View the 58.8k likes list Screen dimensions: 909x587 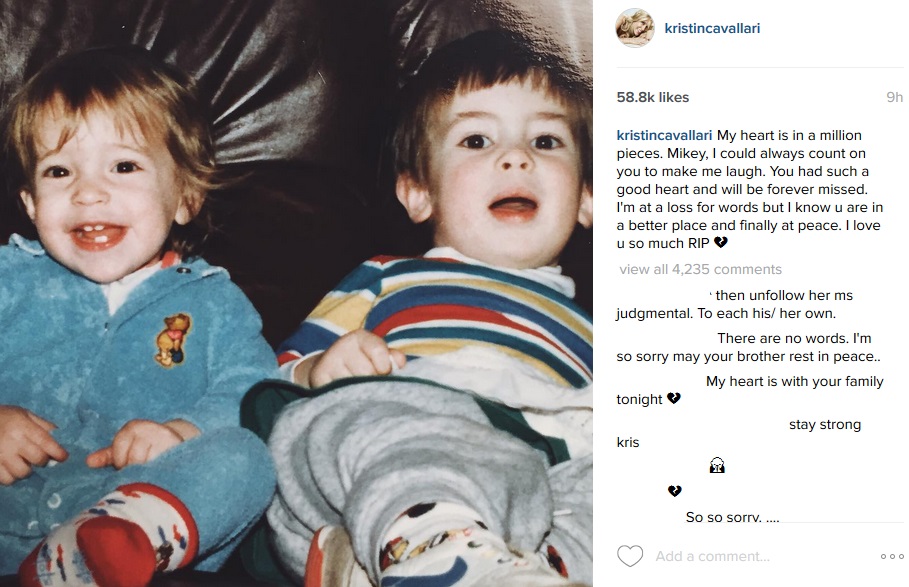(653, 97)
